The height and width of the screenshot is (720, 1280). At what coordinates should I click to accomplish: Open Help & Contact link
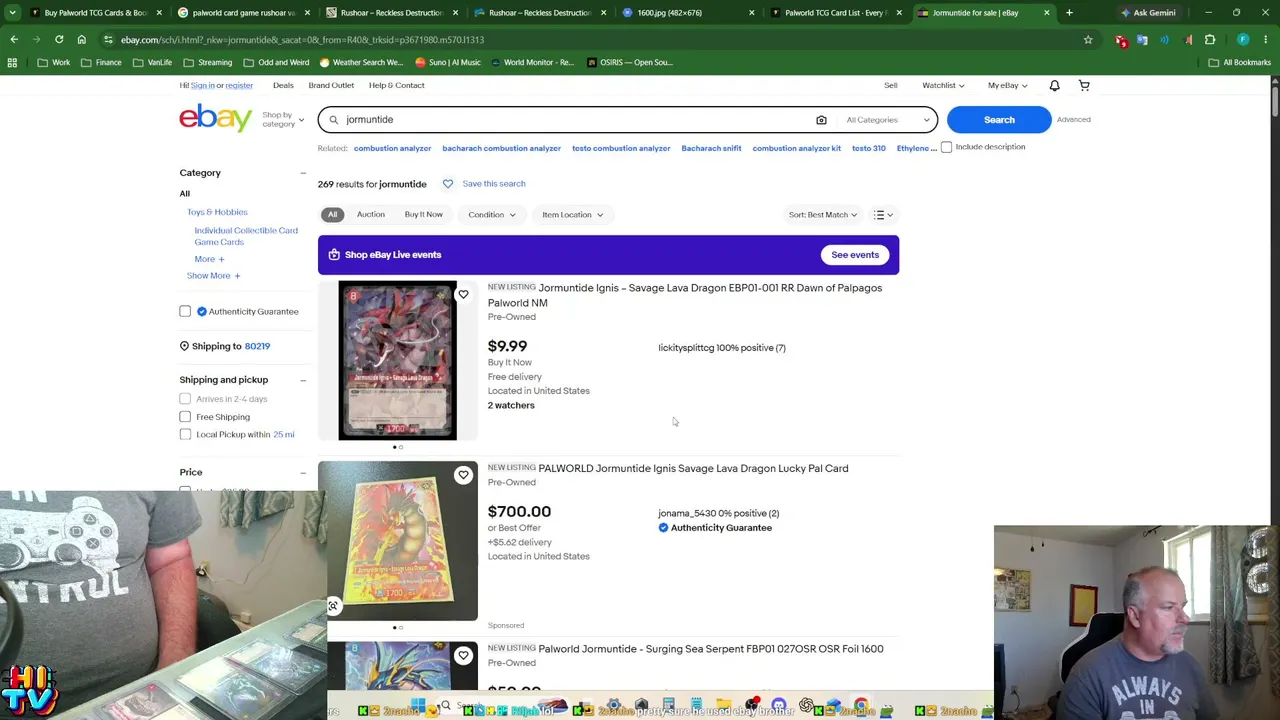[x=397, y=85]
